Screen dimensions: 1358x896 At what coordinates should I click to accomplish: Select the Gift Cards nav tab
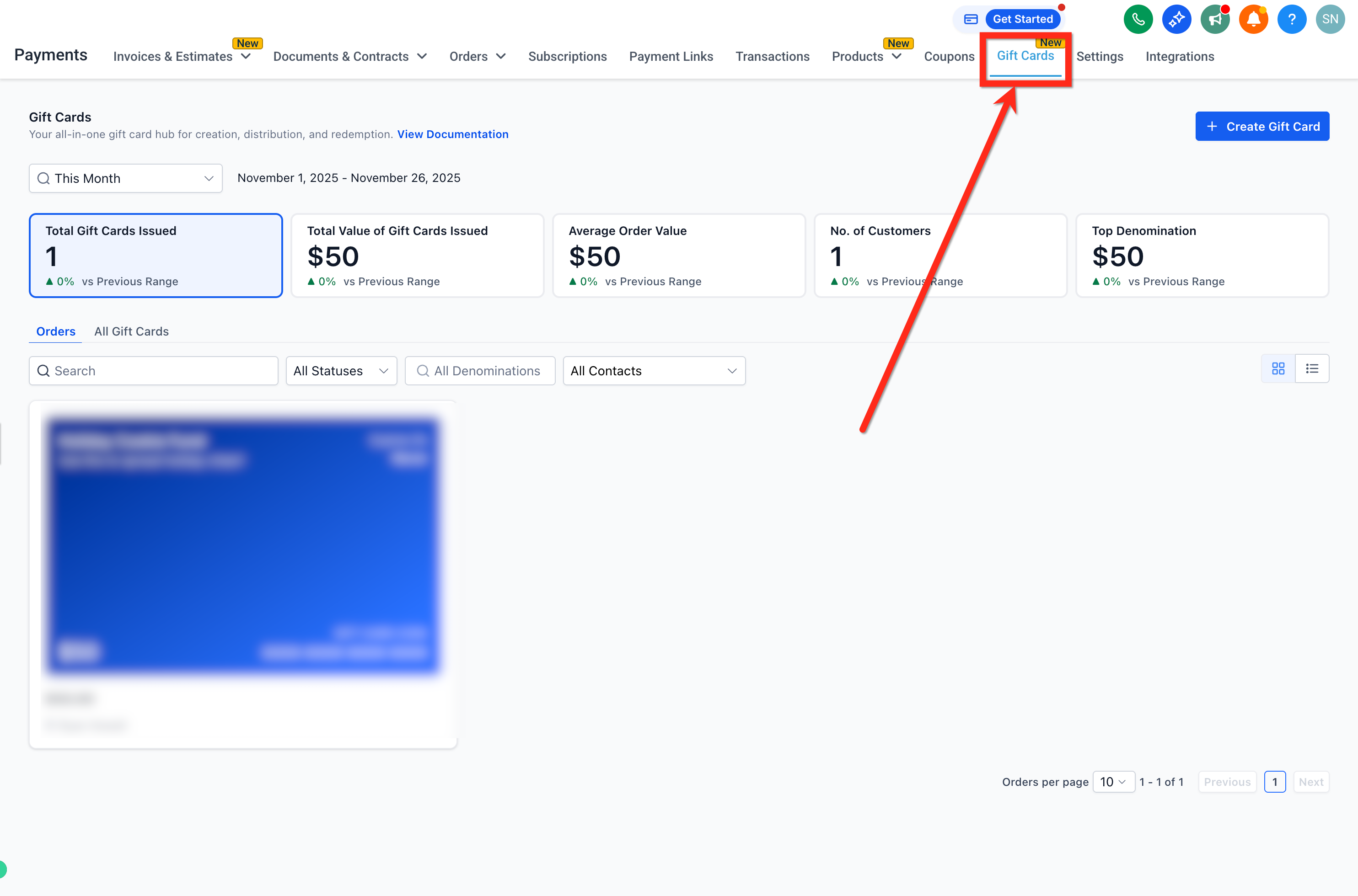click(1025, 56)
